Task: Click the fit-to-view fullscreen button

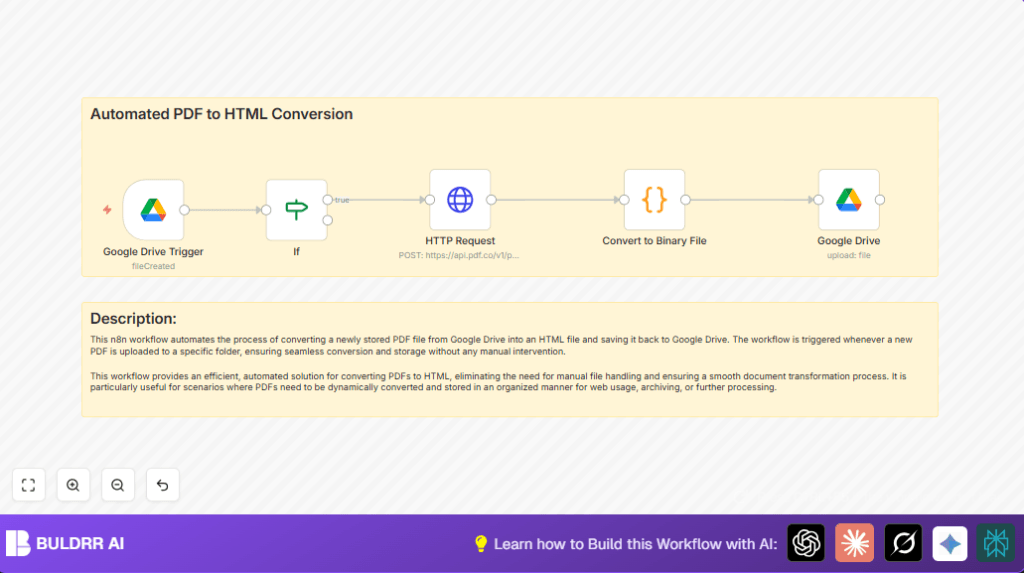Action: coord(29,485)
